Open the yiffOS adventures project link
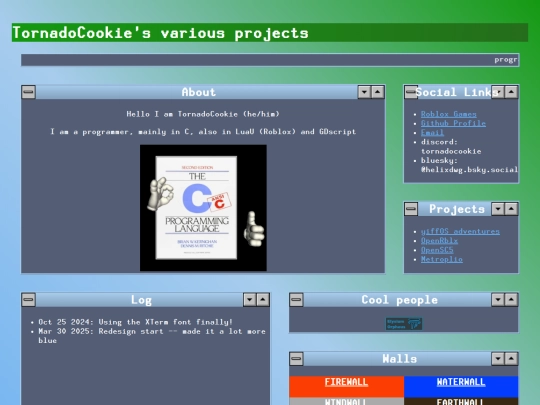540x405 pixels. click(x=460, y=231)
